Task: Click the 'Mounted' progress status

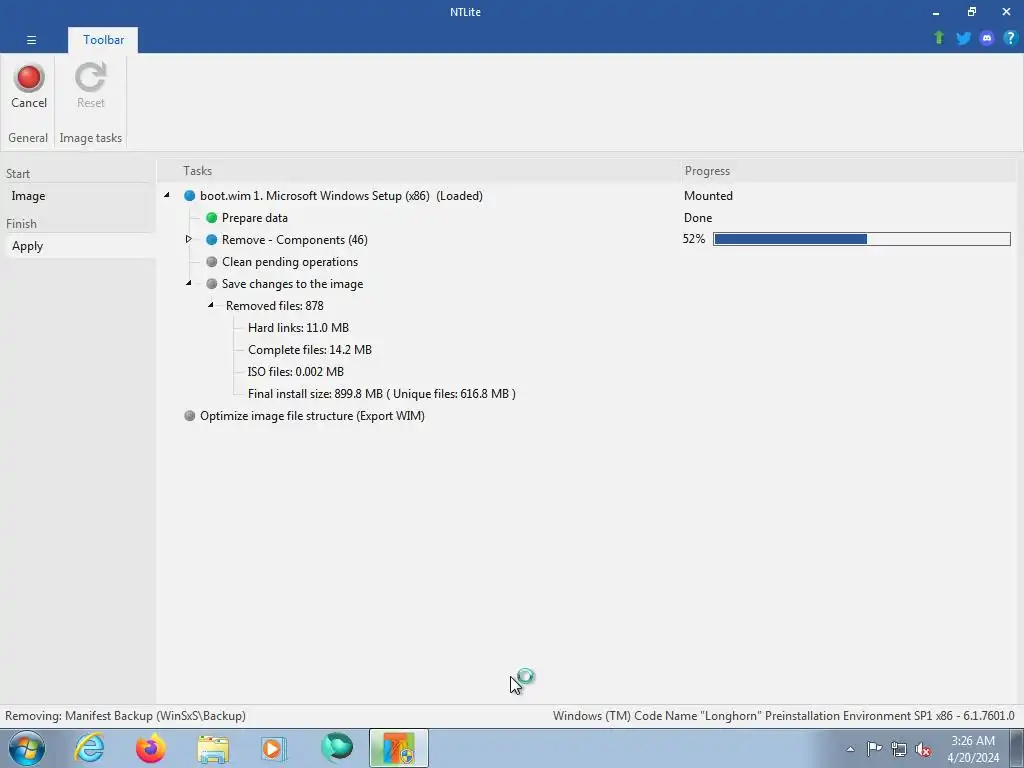Action: tap(708, 196)
